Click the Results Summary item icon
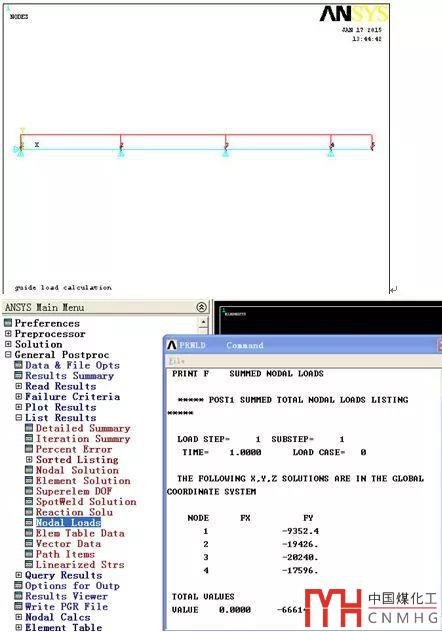The width and height of the screenshot is (442, 632). pyautogui.click(x=18, y=376)
